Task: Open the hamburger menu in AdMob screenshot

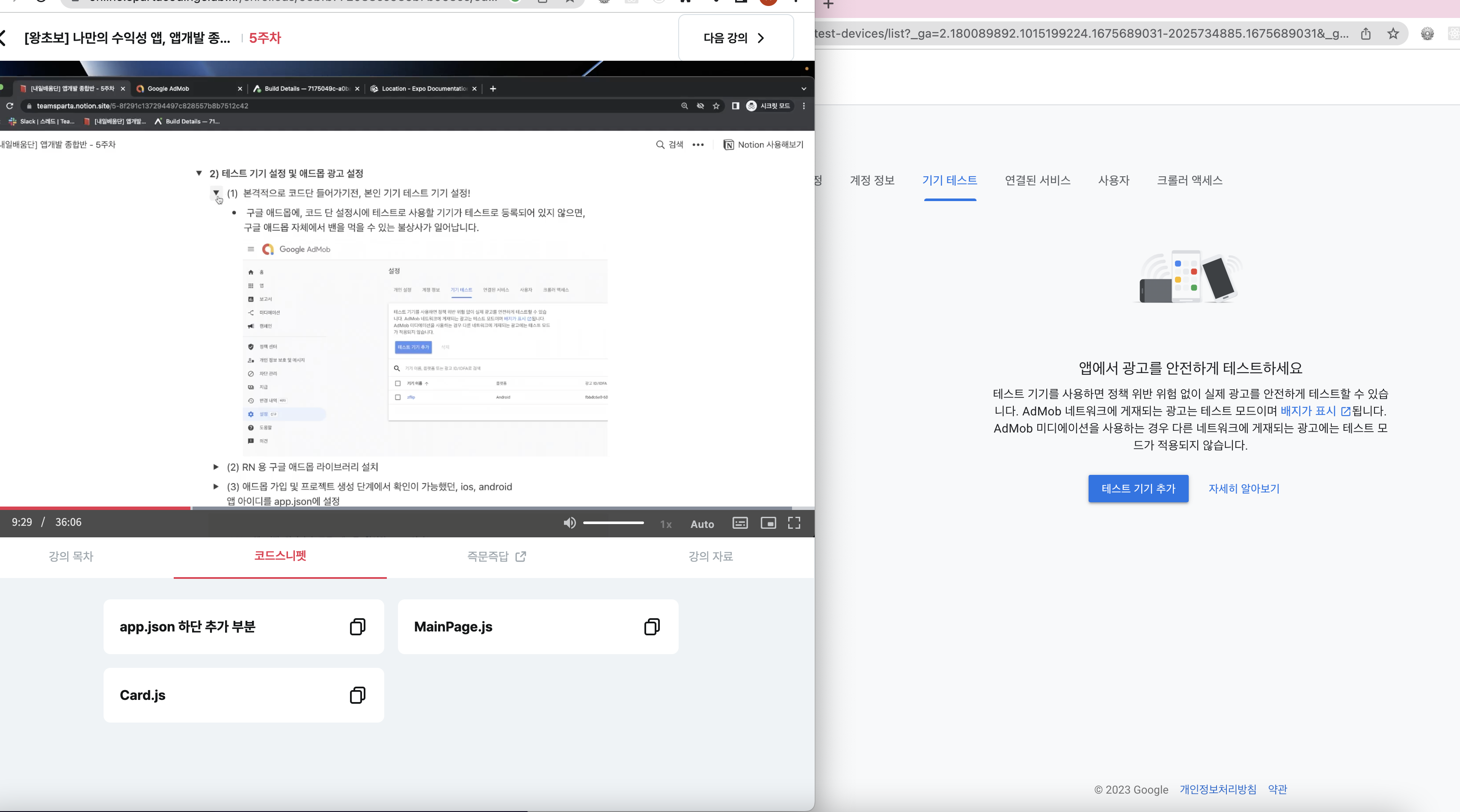Action: [x=251, y=249]
